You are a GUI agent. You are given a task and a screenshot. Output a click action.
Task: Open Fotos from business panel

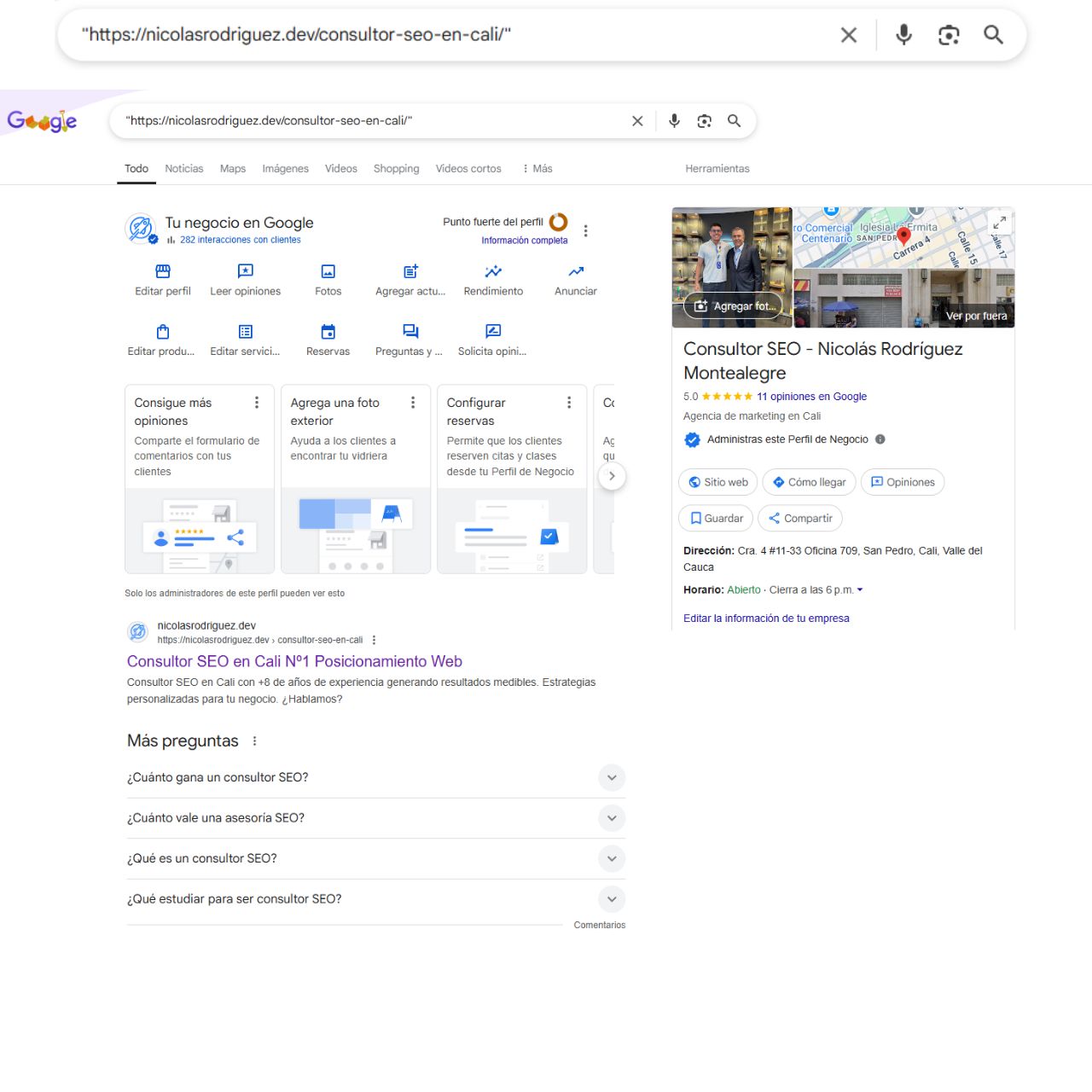[328, 280]
